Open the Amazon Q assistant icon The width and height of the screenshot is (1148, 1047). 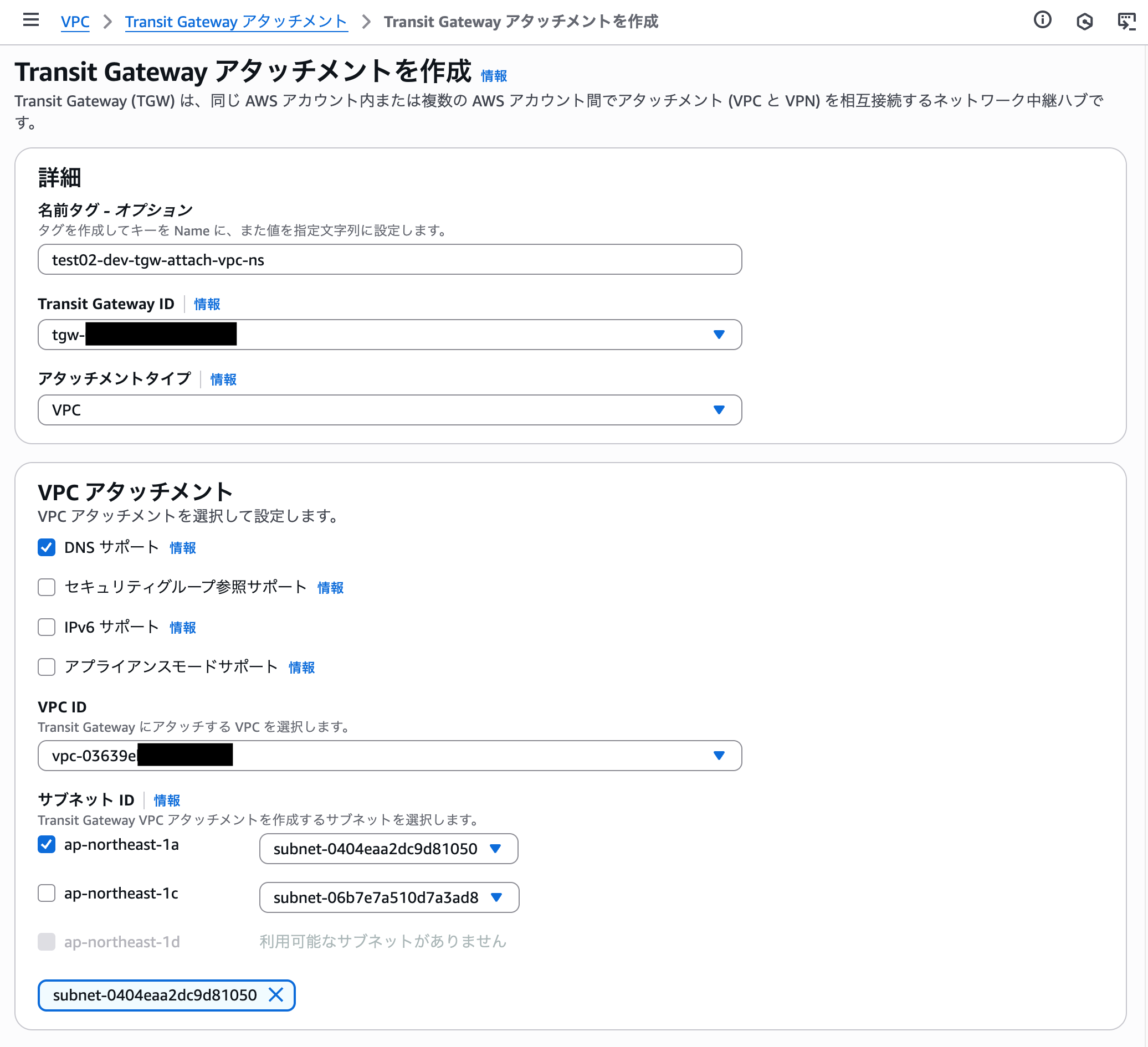(x=1085, y=20)
